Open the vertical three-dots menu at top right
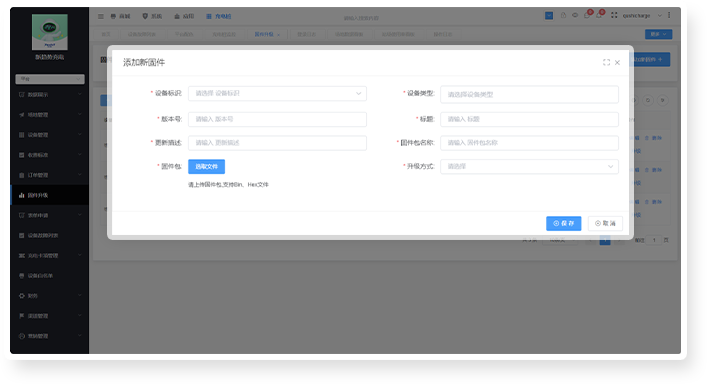Screen dimensions: 708x384 click(x=669, y=15)
